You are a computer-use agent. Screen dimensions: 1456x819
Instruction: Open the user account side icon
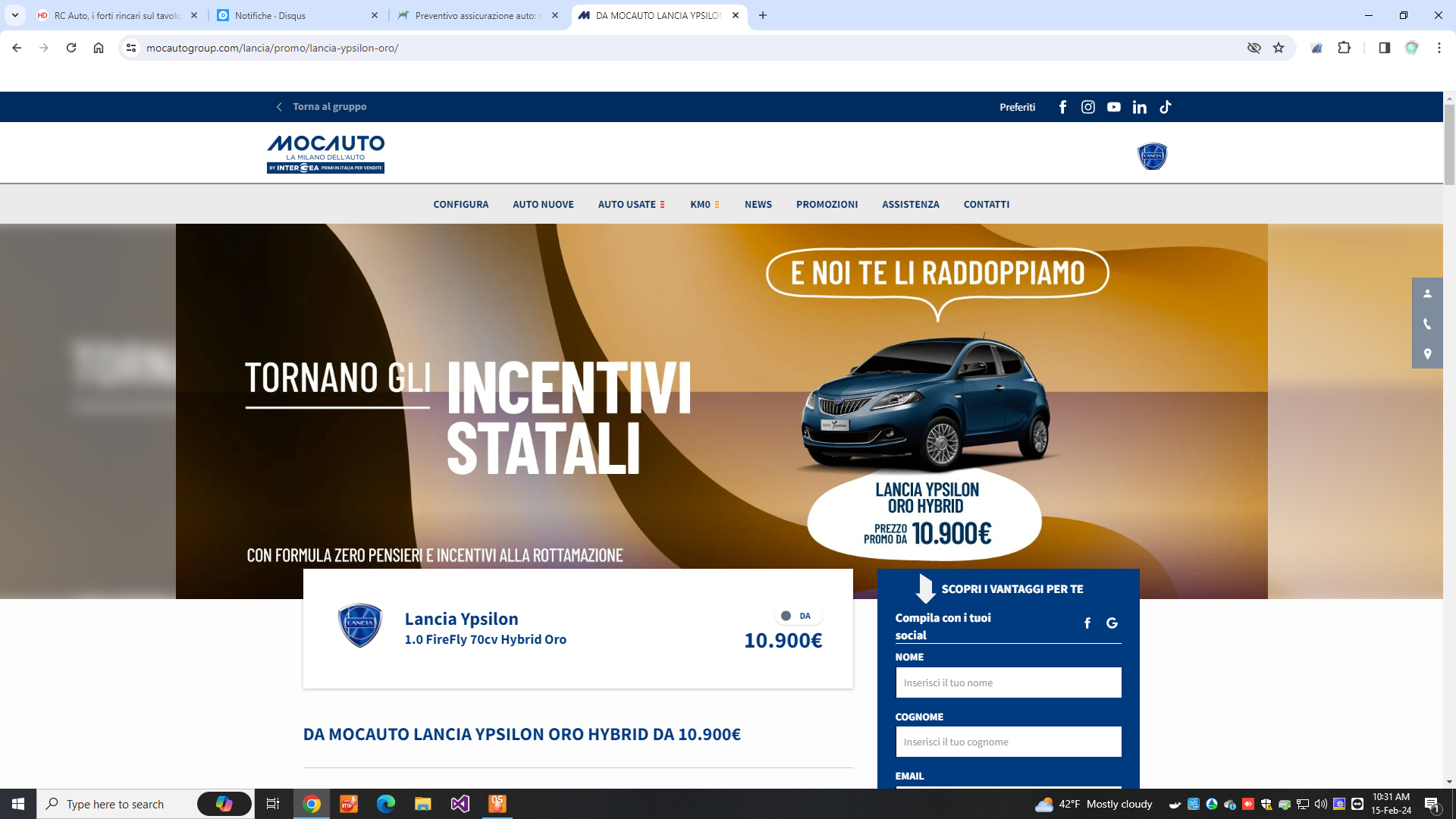click(1427, 293)
